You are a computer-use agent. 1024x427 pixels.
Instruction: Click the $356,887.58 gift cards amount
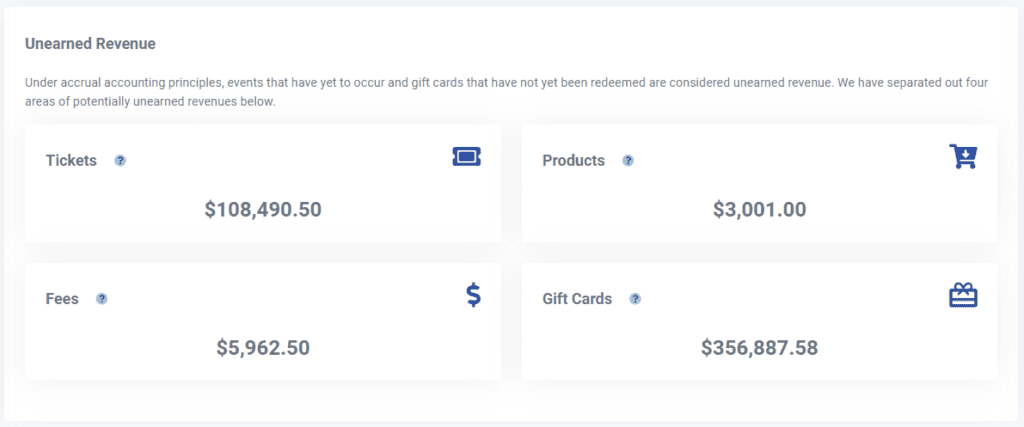click(759, 348)
